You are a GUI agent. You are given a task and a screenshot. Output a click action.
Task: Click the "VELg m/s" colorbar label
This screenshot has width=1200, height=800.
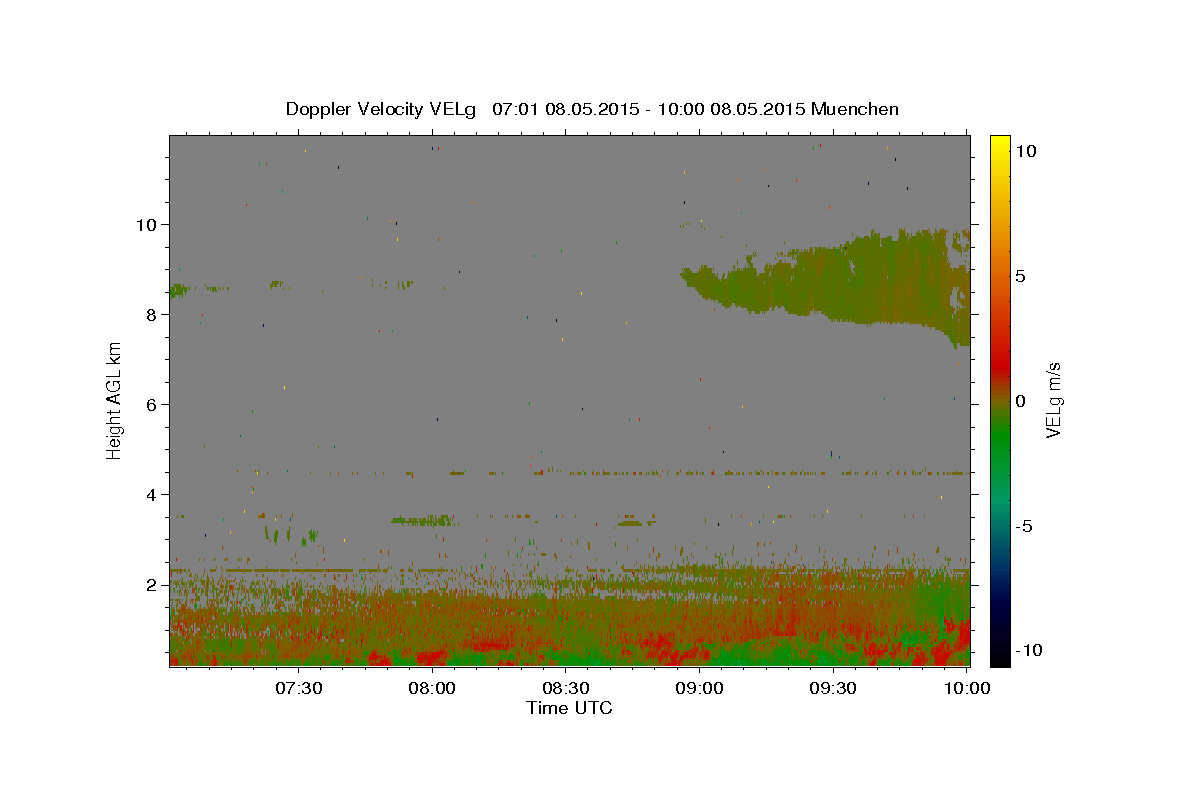1053,401
